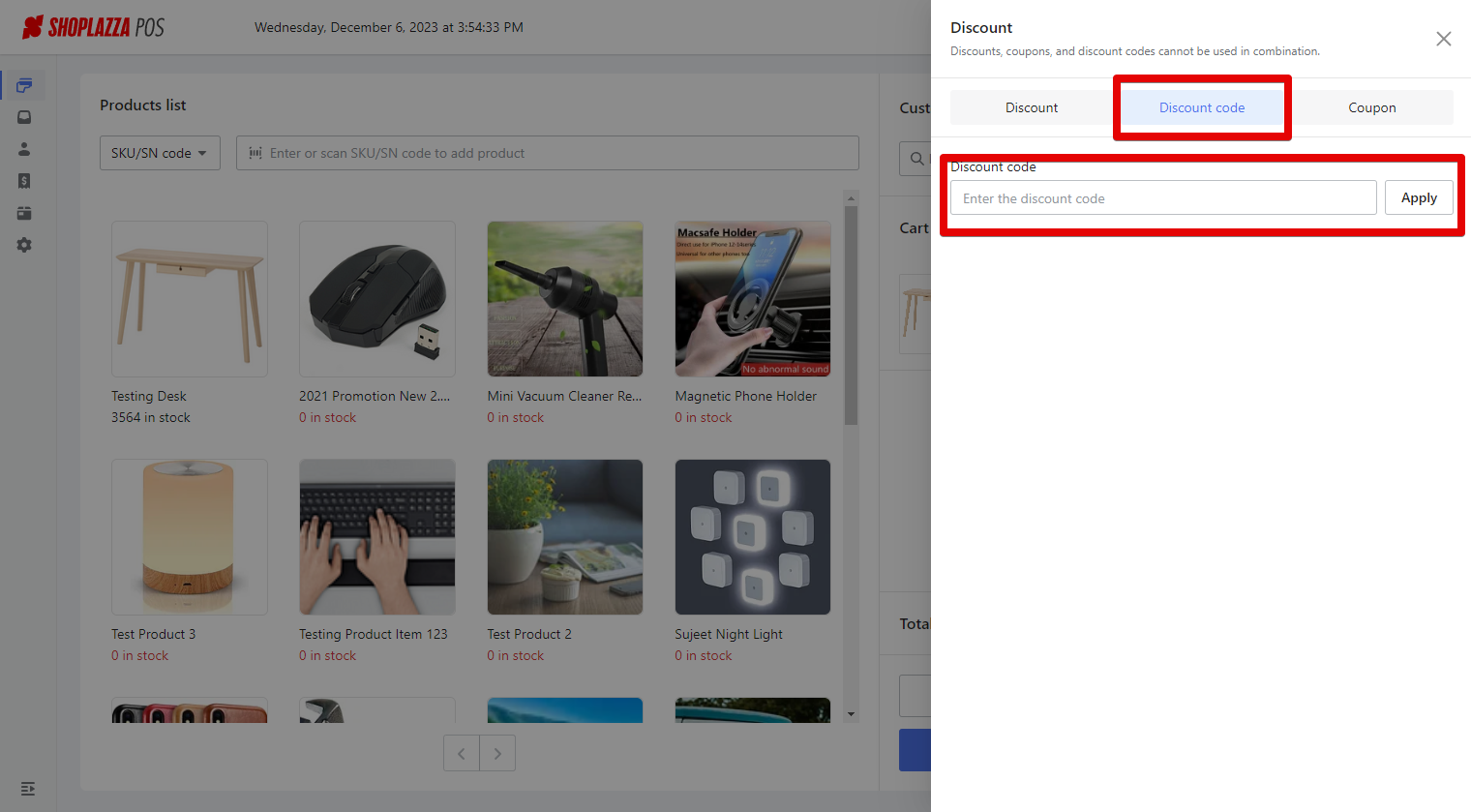Close the Discount panel with the X

click(x=1443, y=39)
